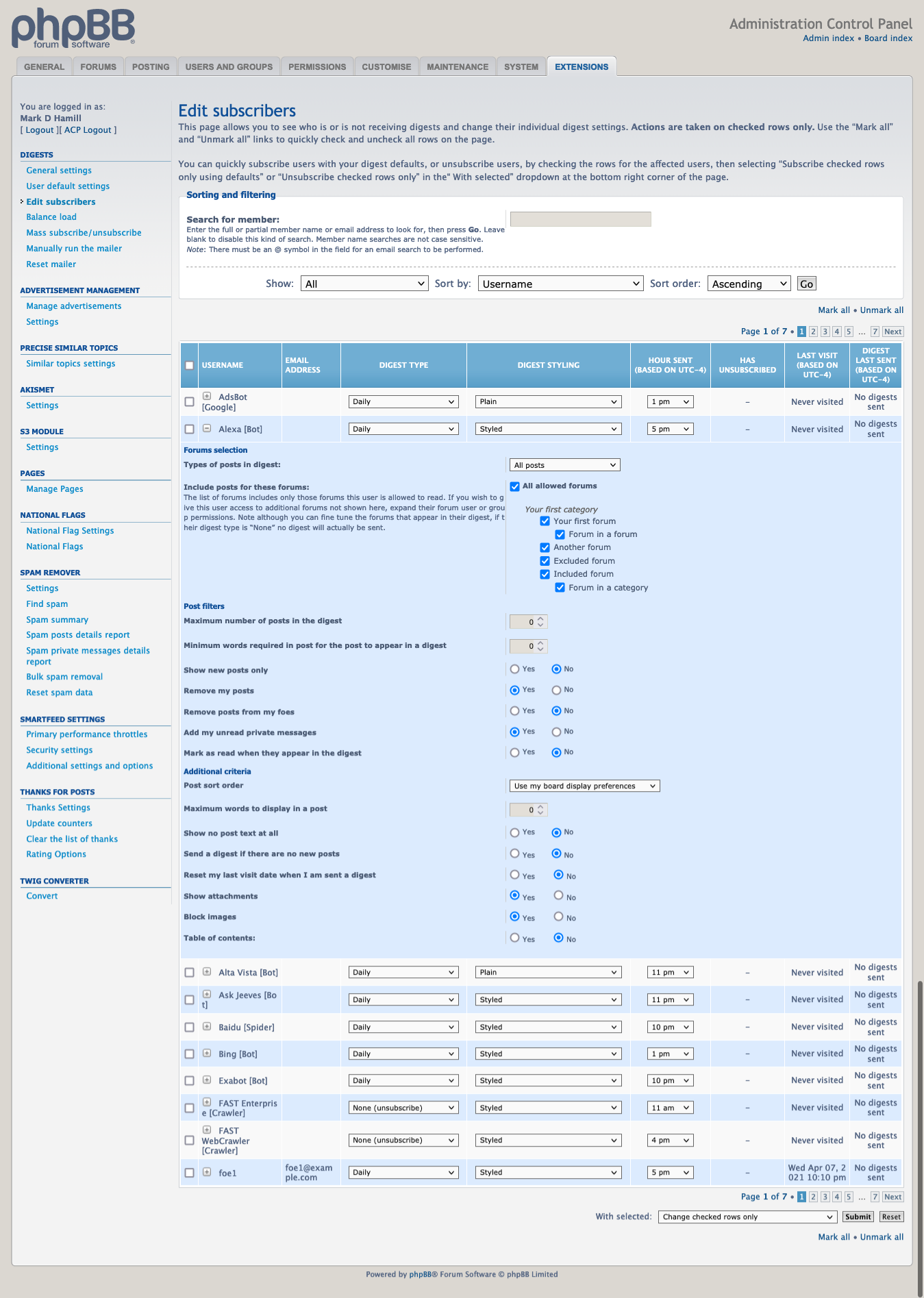Image resolution: width=924 pixels, height=1298 pixels.
Task: Expand the AdsBot [Google] row details
Action: coord(207,397)
